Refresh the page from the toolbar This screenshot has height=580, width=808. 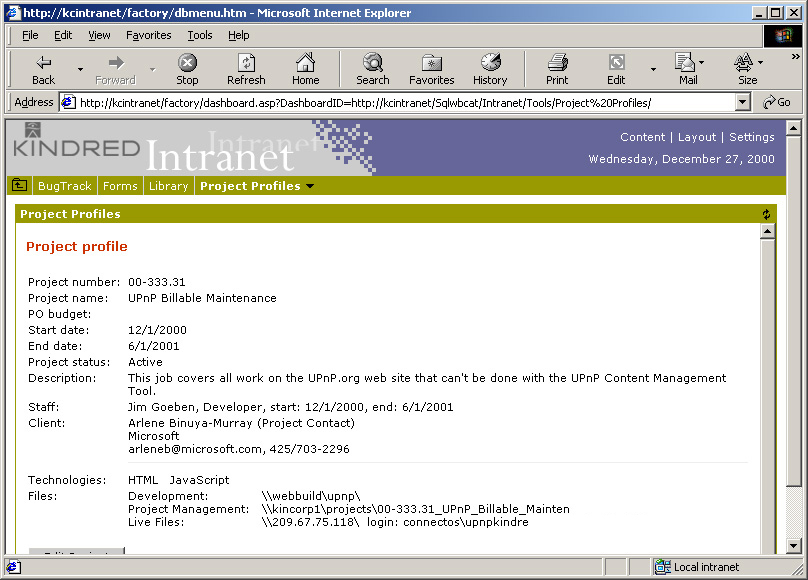coord(246,69)
